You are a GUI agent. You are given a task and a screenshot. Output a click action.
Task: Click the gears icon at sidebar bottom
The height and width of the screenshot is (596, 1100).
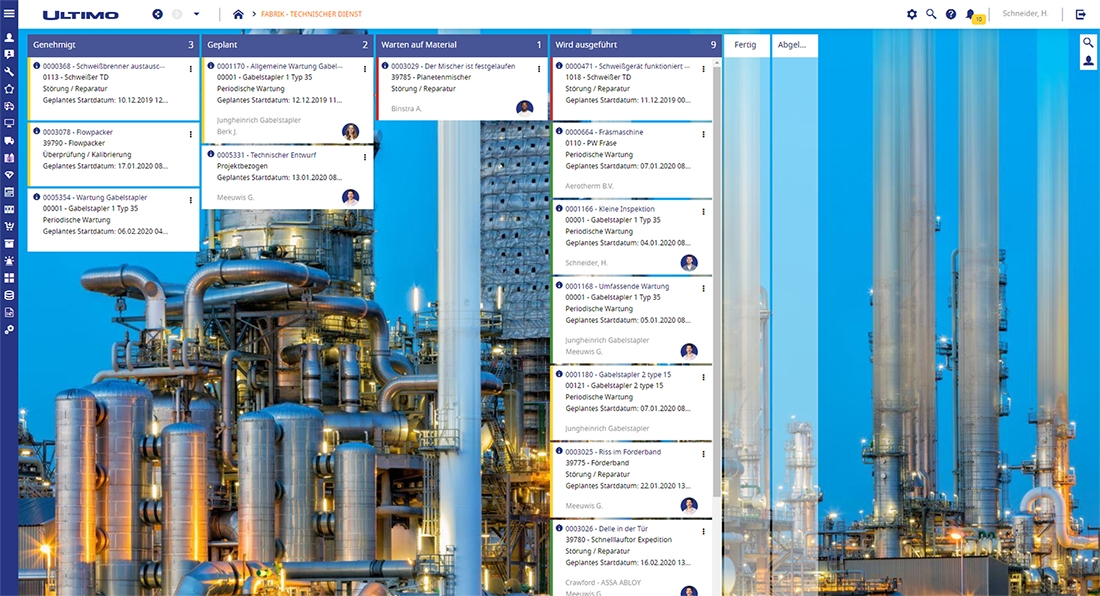click(9, 330)
